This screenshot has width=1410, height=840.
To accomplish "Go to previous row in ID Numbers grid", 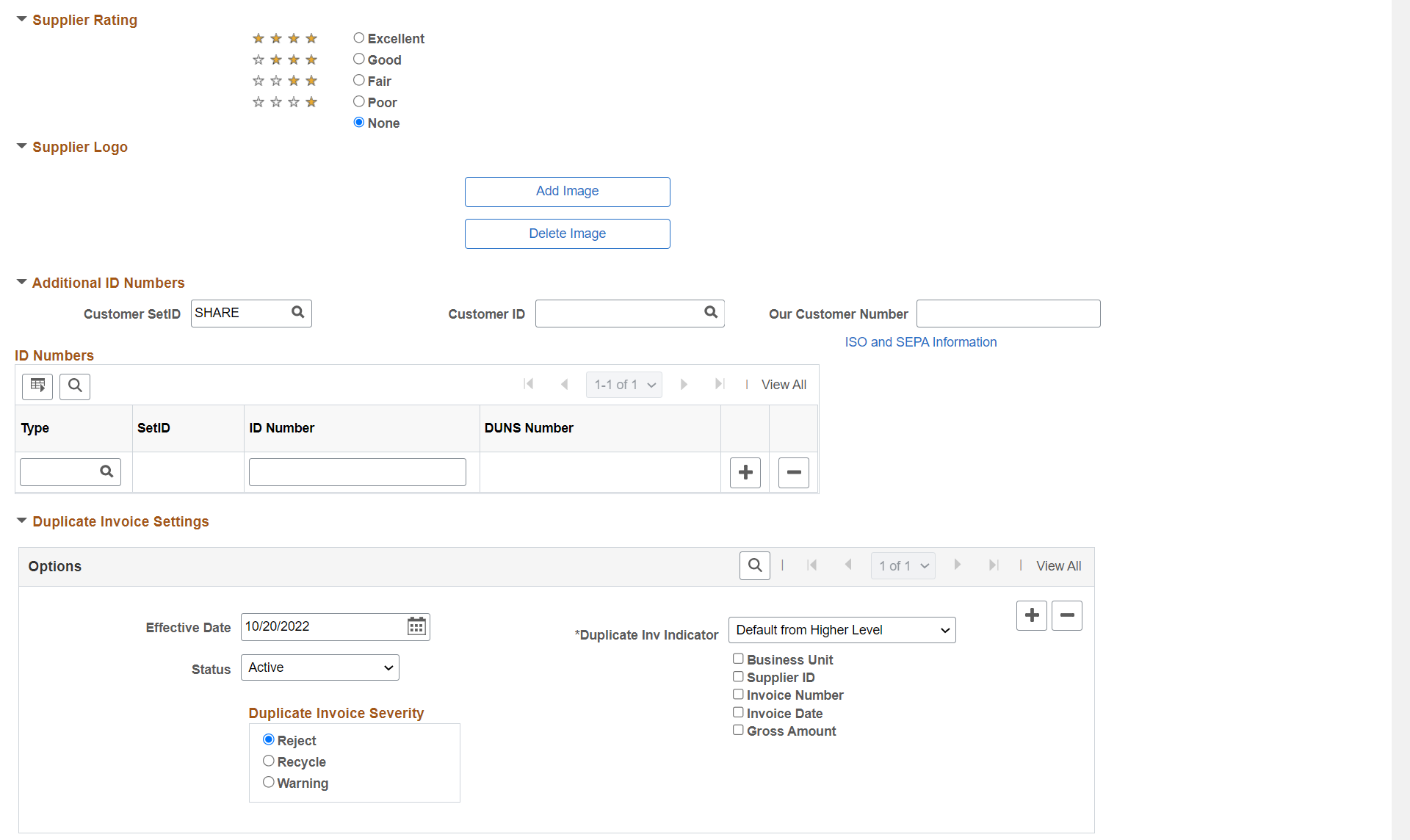I will [x=564, y=384].
